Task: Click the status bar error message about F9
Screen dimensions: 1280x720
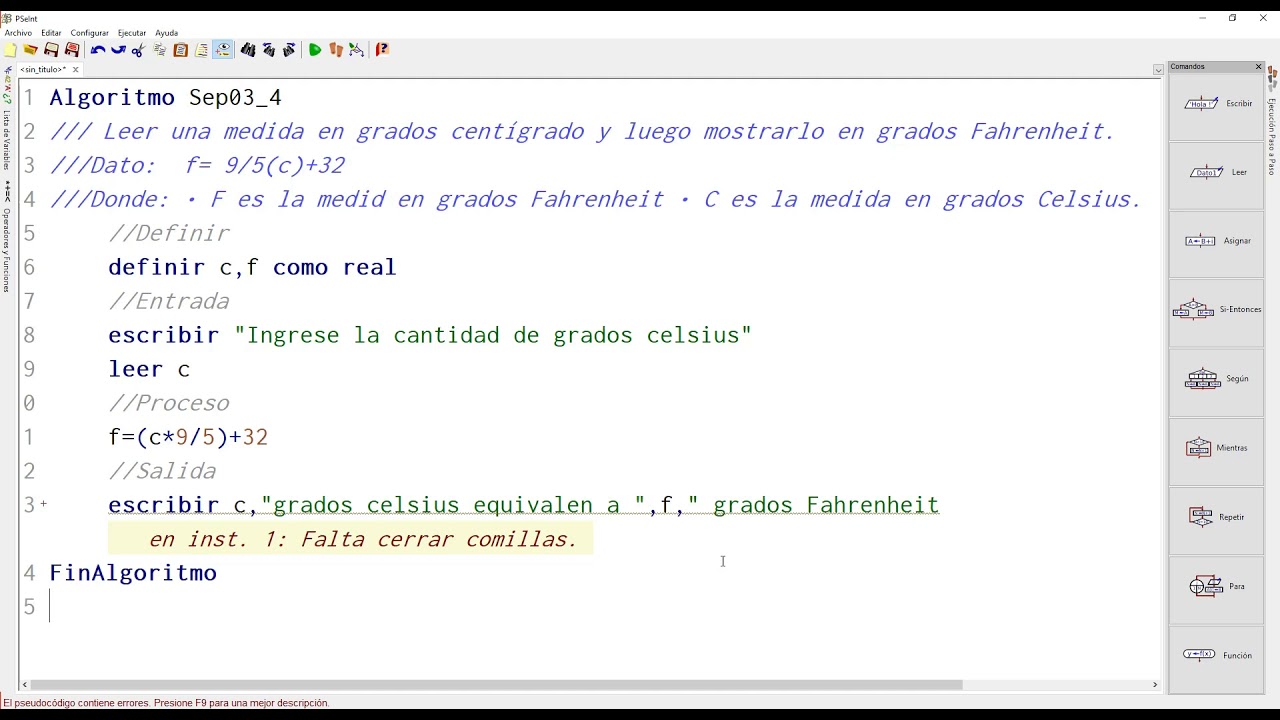Action: [166, 703]
